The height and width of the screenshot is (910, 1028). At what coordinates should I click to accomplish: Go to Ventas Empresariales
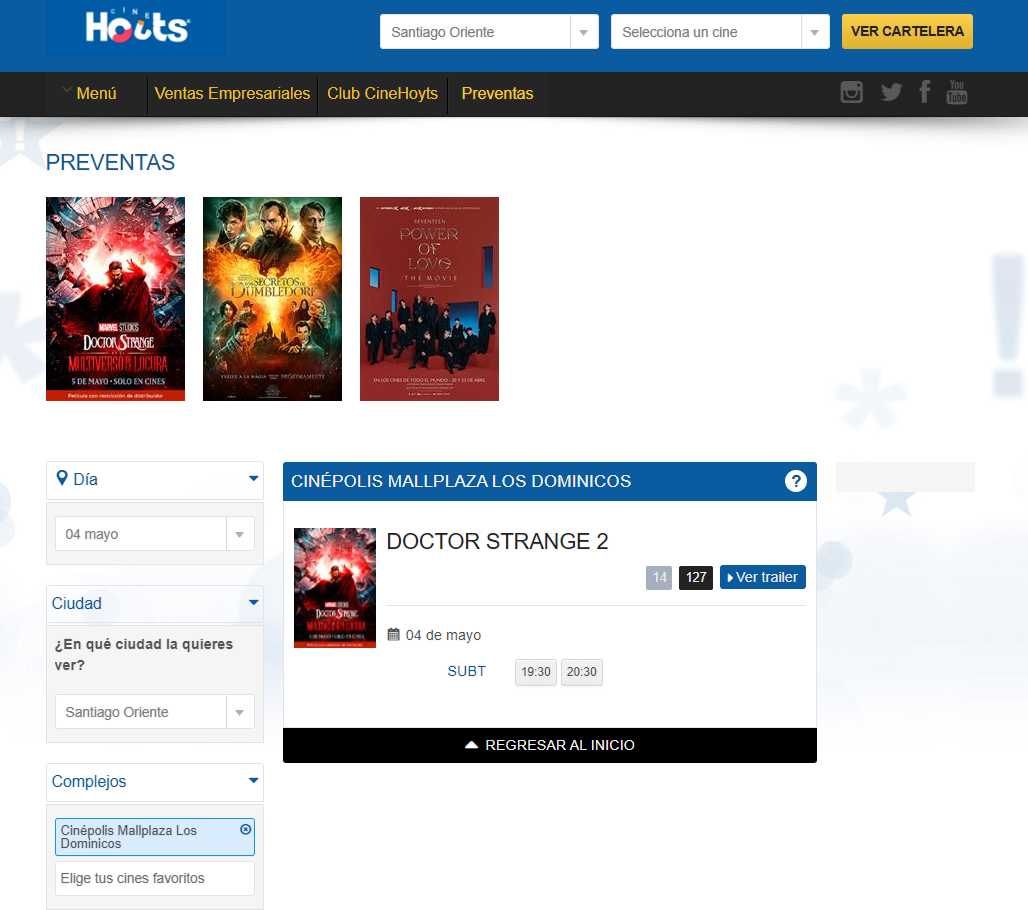click(232, 94)
